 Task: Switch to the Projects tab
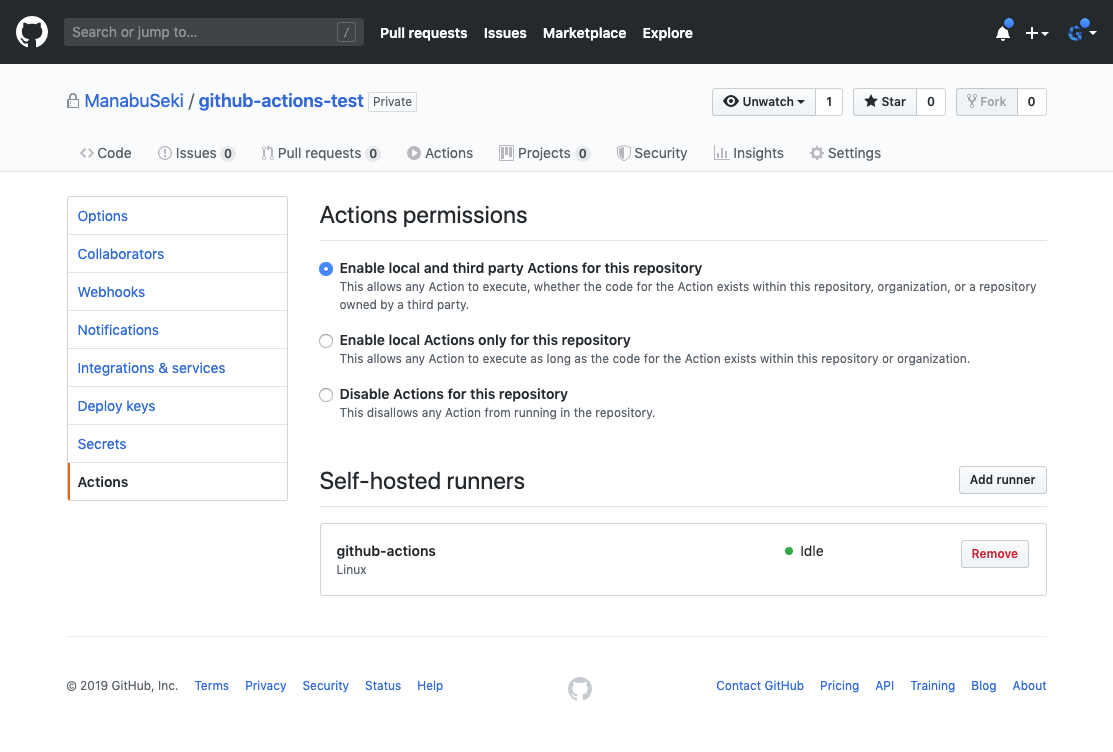click(544, 153)
